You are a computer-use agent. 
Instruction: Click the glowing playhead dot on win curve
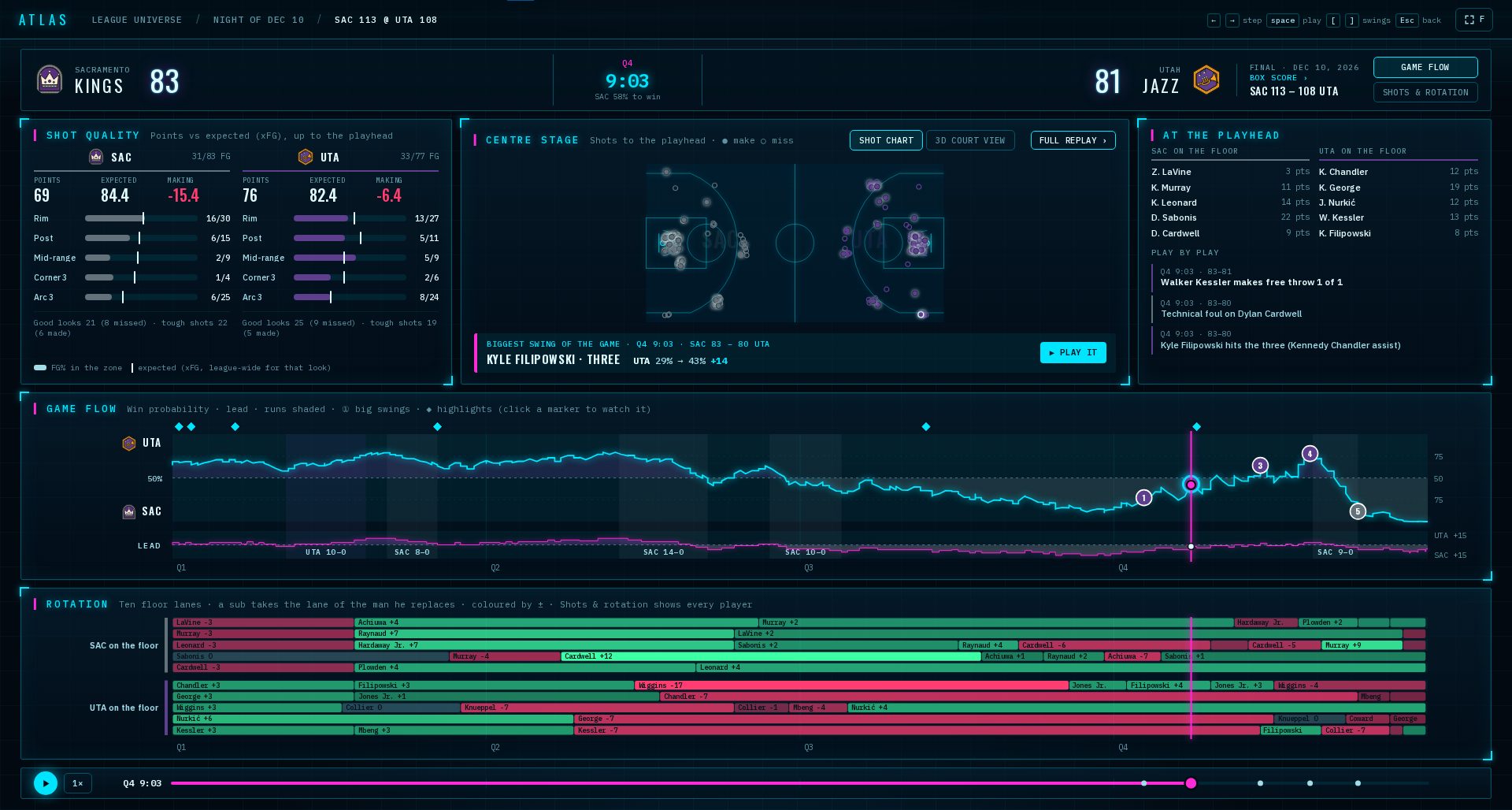coord(1191,485)
